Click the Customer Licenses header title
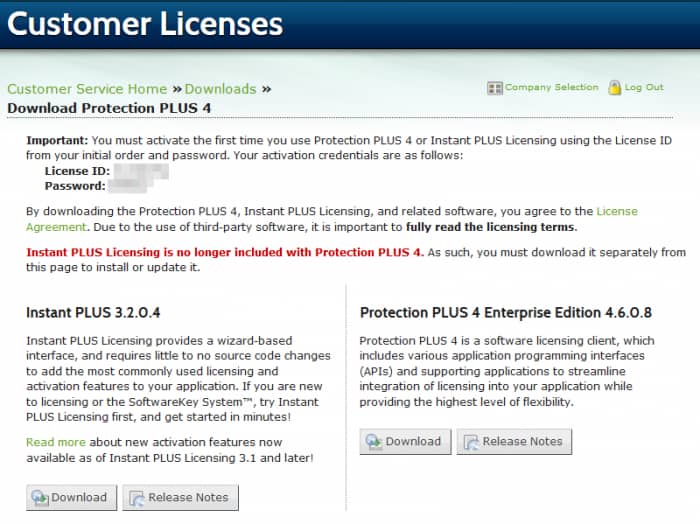This screenshot has height=524, width=700. [145, 24]
